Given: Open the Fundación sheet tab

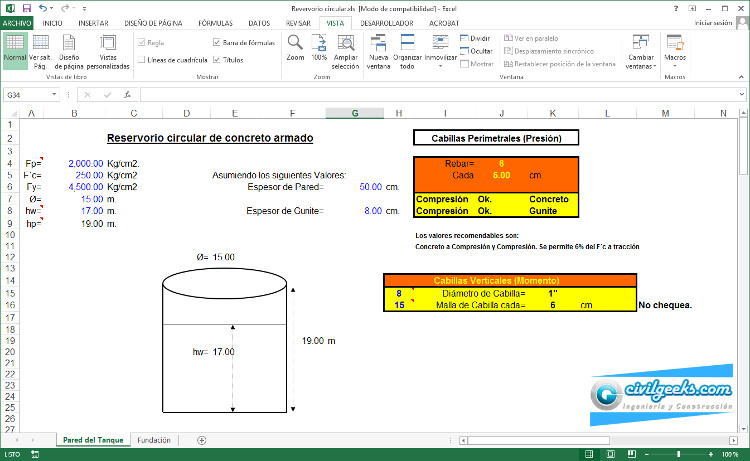Looking at the screenshot, I should [153, 440].
